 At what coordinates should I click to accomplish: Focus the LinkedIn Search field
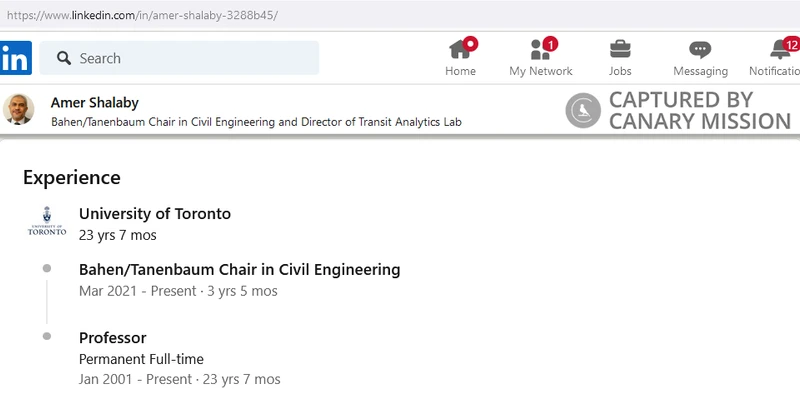(x=190, y=58)
